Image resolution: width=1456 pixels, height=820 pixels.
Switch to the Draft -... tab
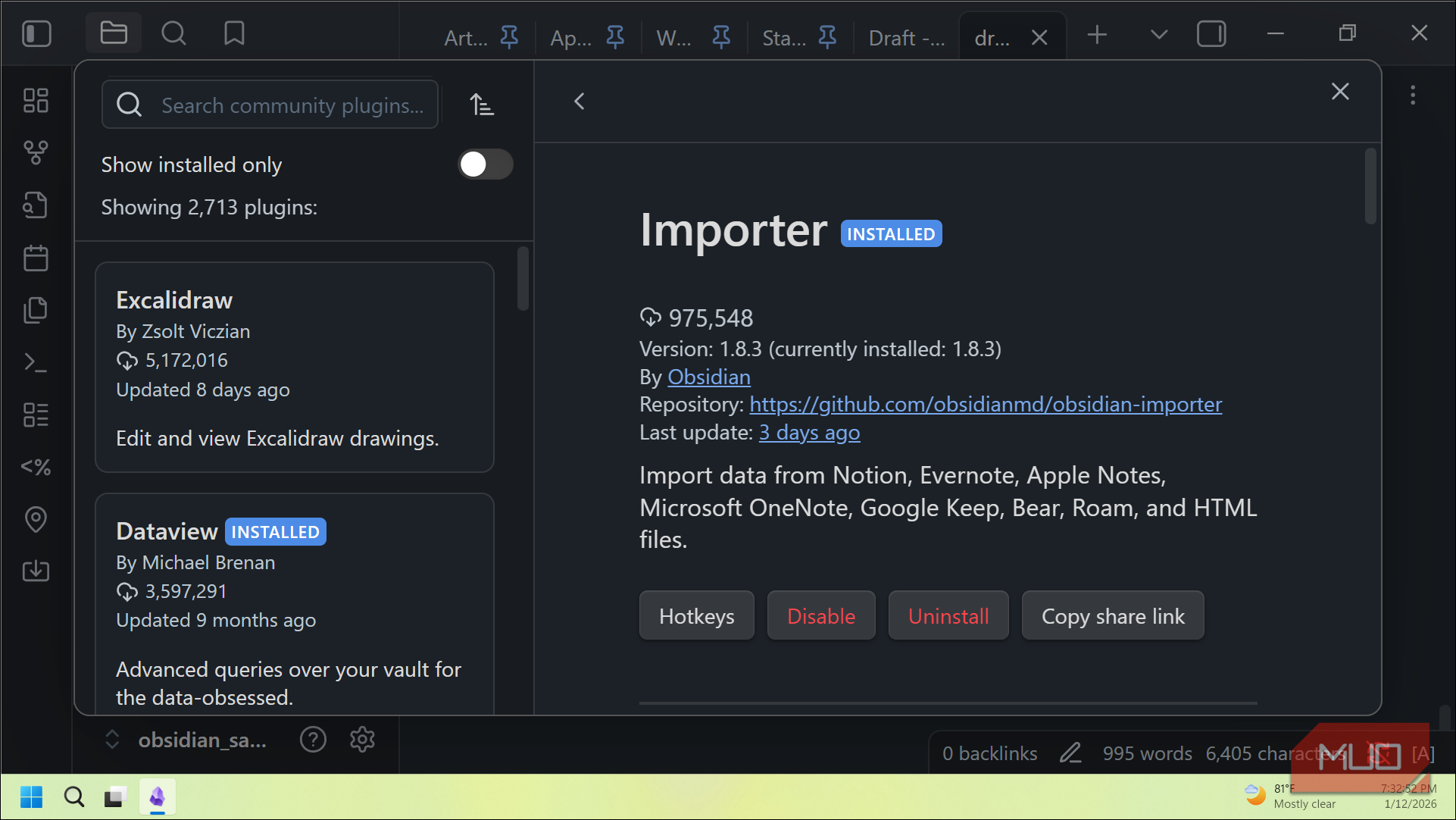(x=907, y=38)
